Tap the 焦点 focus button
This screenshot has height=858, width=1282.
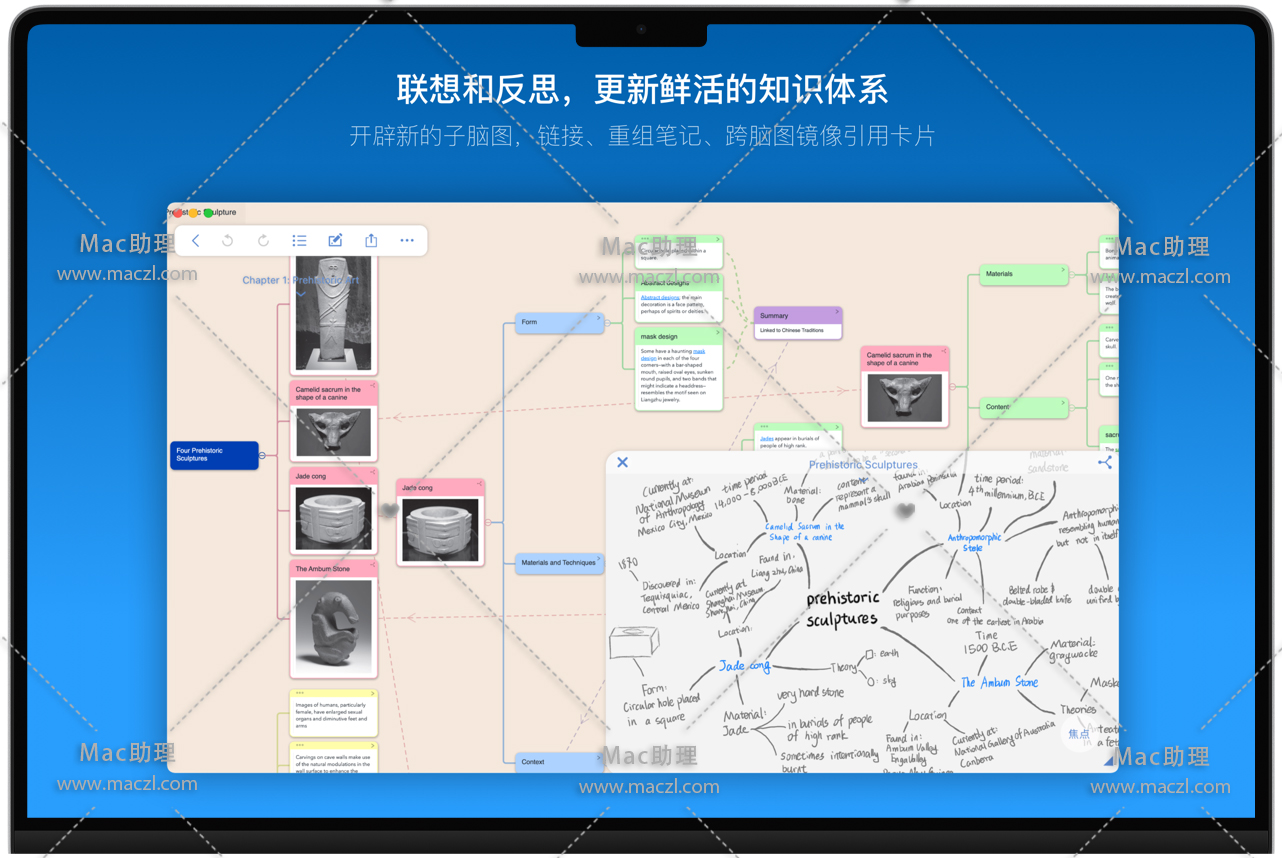[x=1079, y=734]
